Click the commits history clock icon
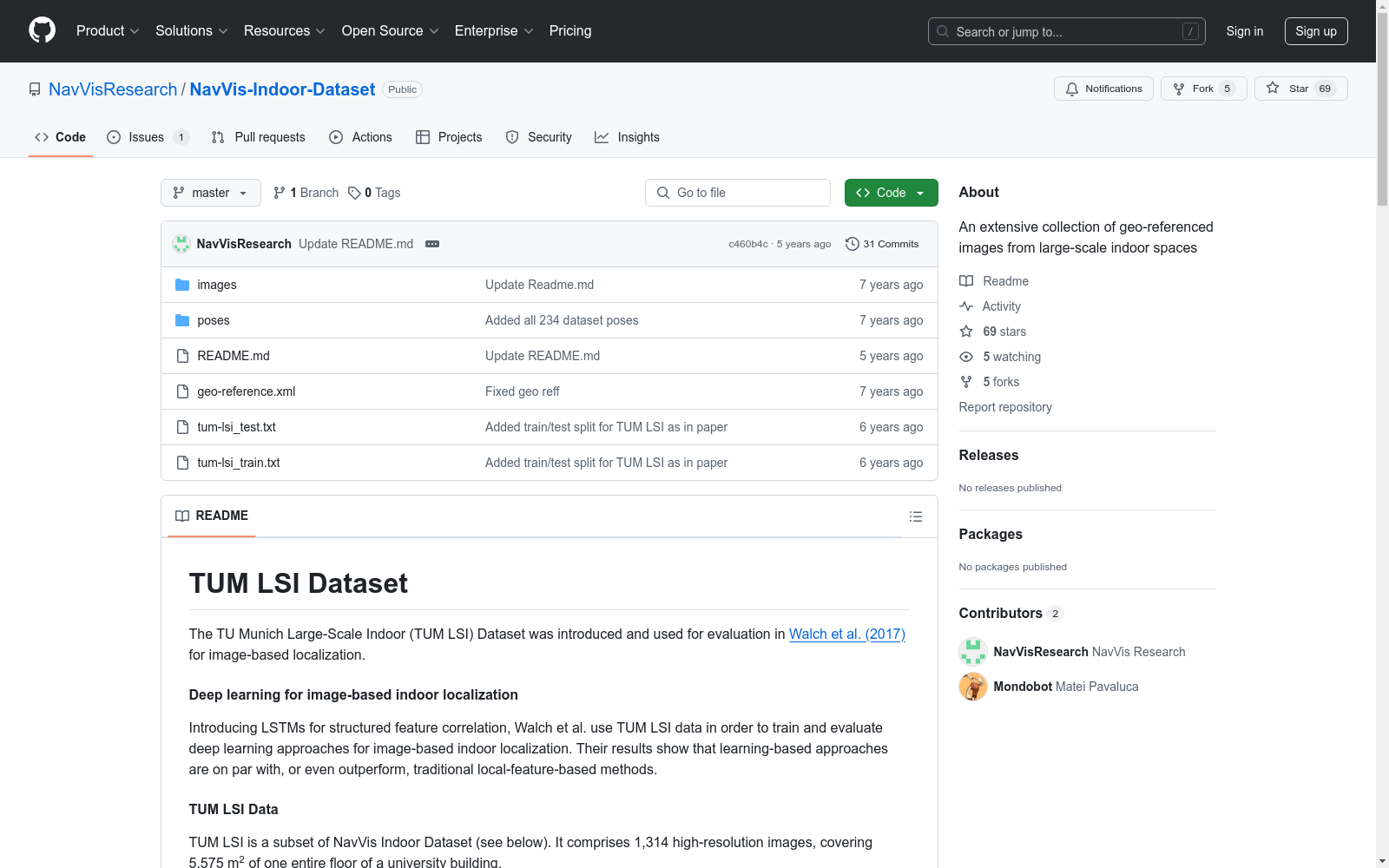The height and width of the screenshot is (868, 1389). point(852,244)
